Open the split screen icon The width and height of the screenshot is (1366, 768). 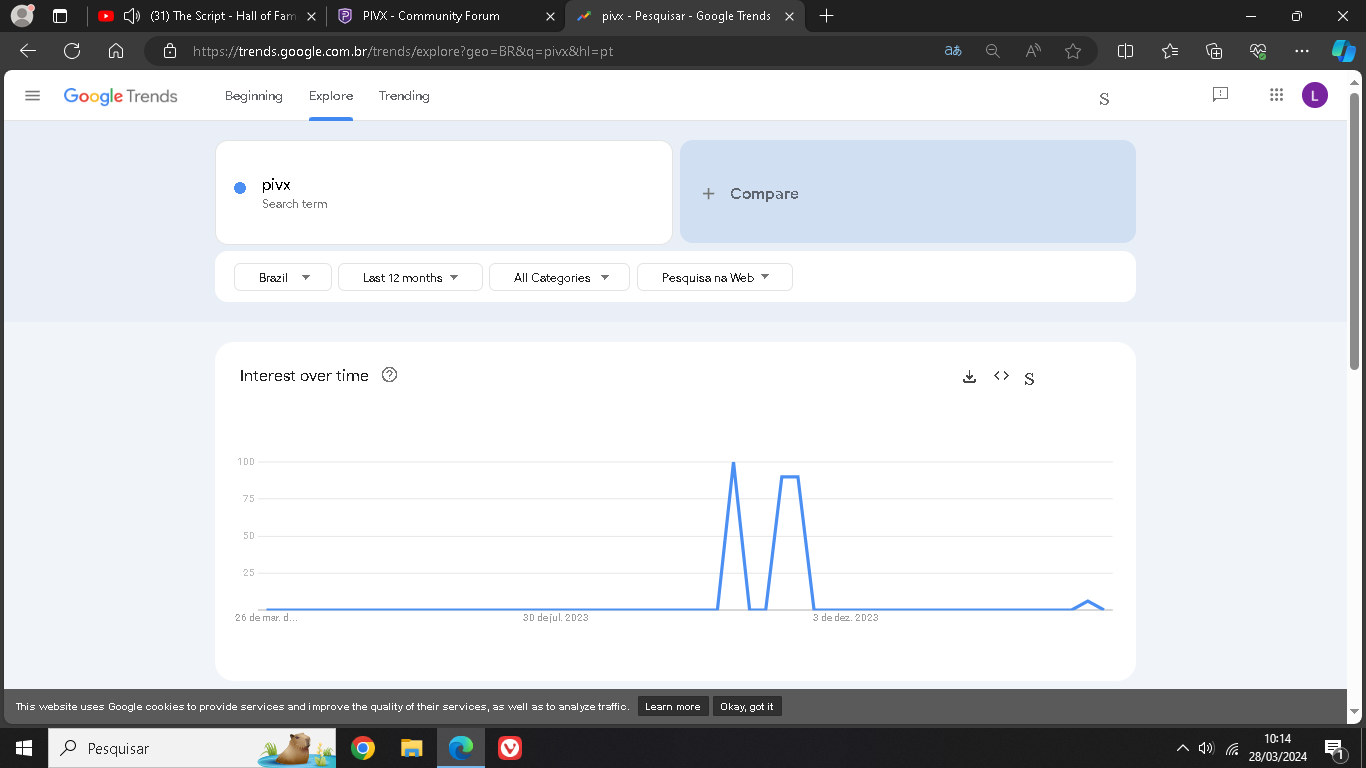coord(1125,51)
